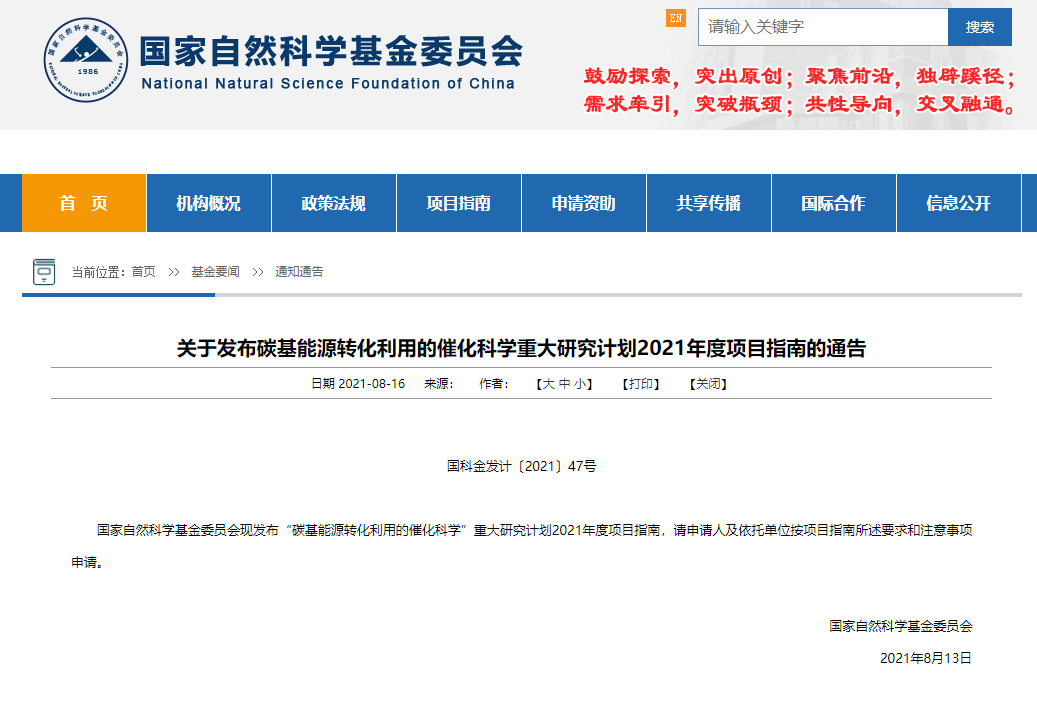Click the 打印 print link
This screenshot has width=1037, height=704.
(641, 384)
